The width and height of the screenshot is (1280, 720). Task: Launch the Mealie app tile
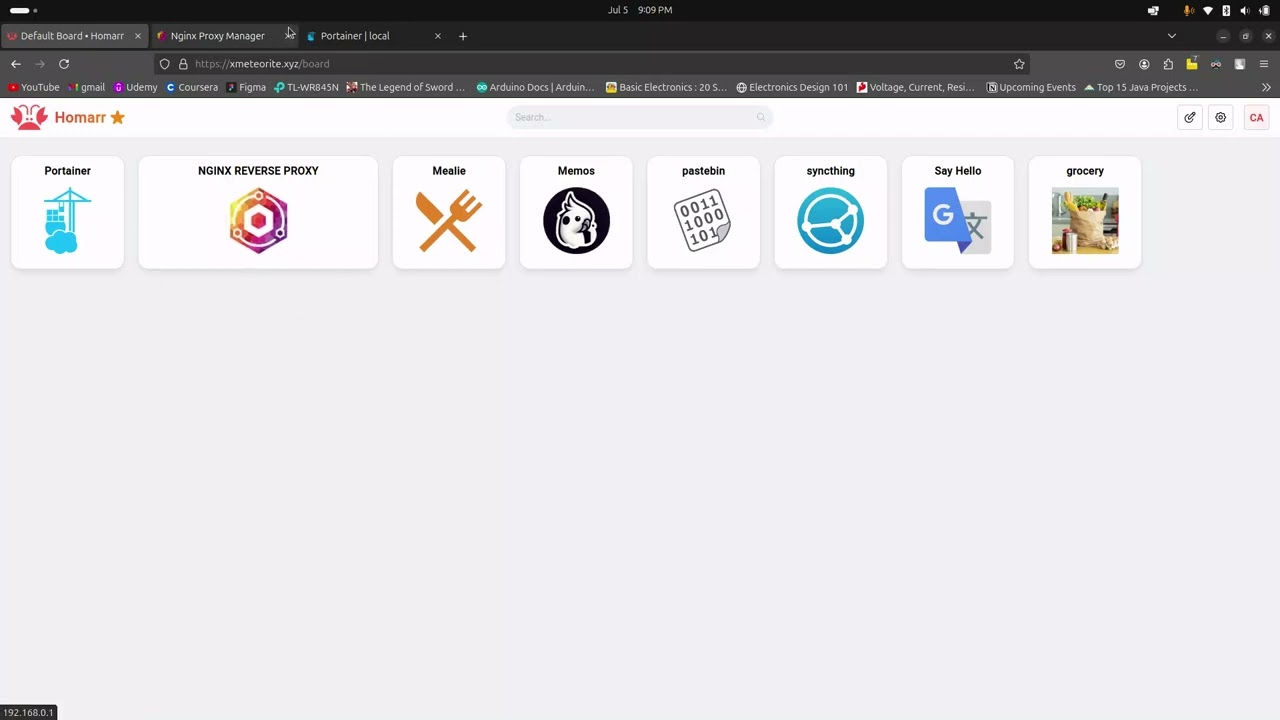449,212
